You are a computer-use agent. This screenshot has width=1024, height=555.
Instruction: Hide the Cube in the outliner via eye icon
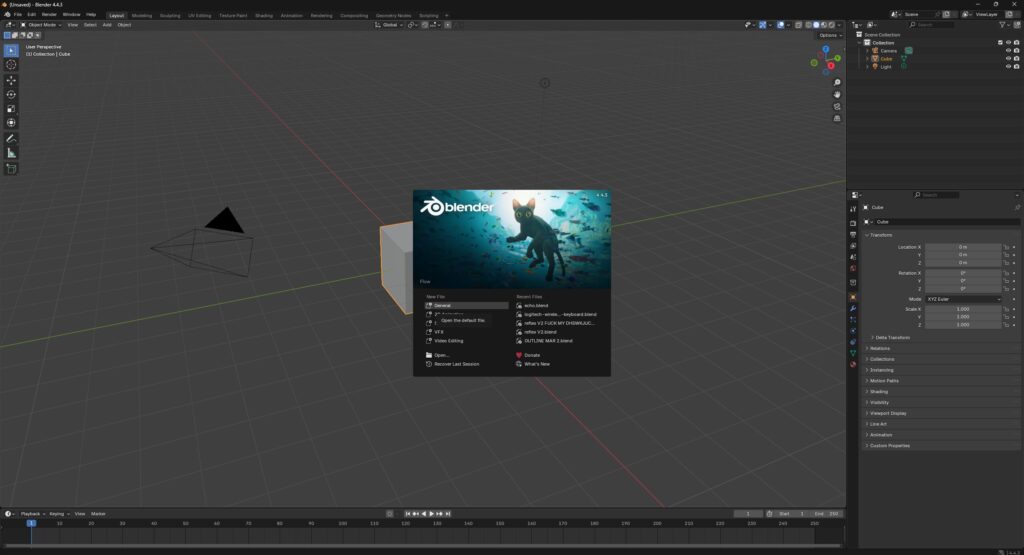pos(1007,59)
